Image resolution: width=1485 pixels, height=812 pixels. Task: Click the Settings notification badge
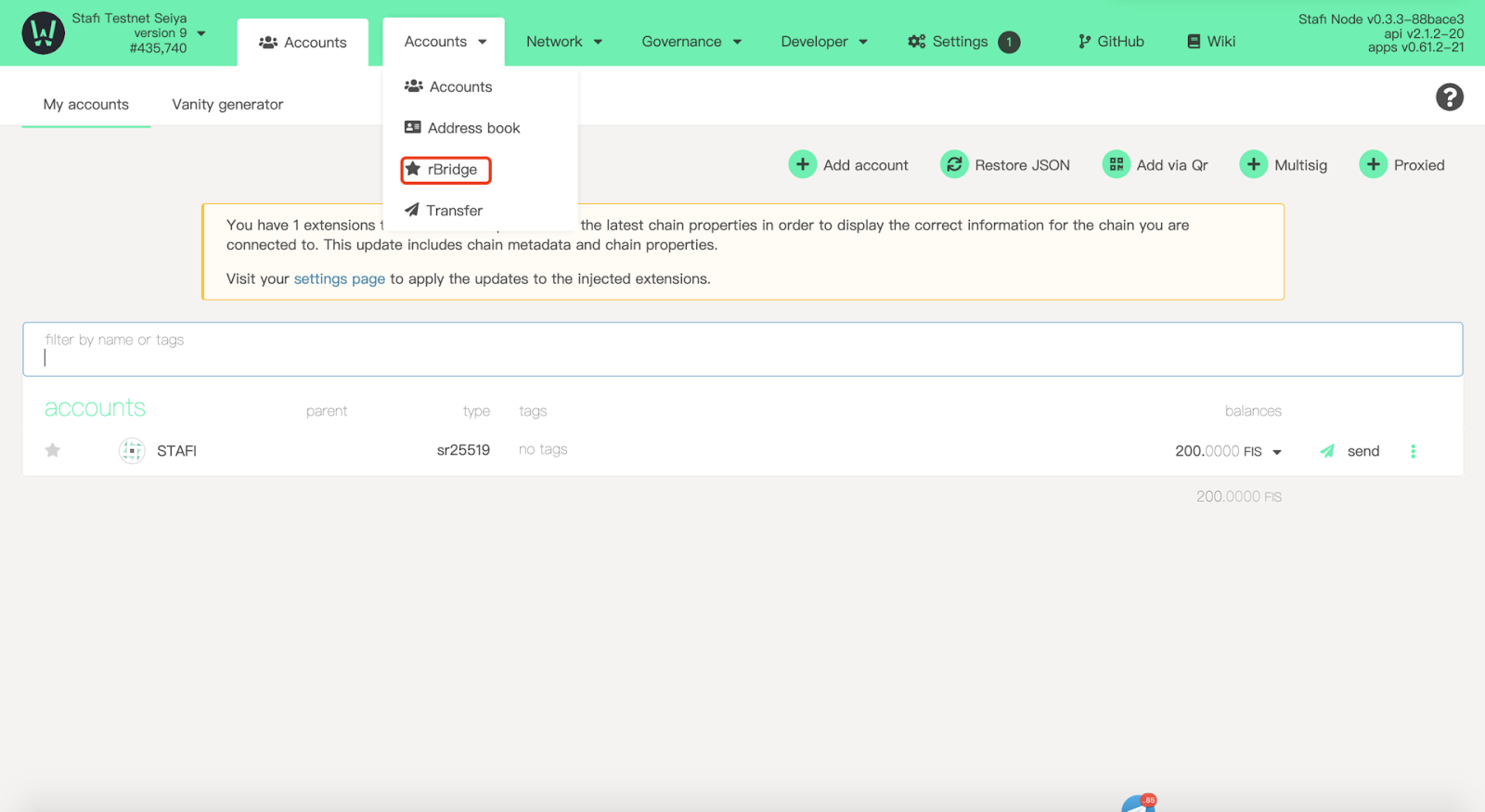coord(1009,42)
